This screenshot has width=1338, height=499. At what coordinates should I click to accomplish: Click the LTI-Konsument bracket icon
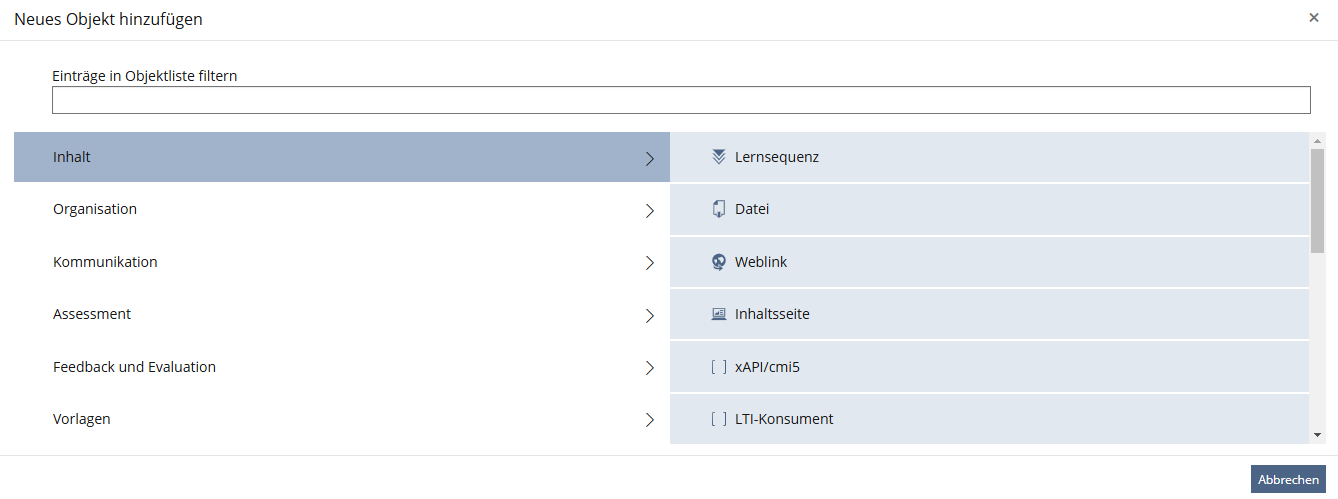[718, 419]
